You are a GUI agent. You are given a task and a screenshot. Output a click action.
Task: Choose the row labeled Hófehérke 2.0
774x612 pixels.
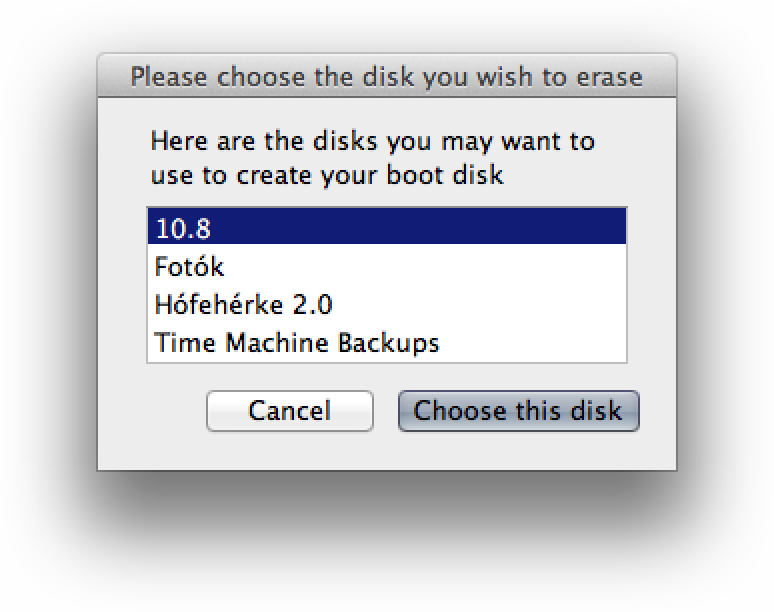click(387, 305)
